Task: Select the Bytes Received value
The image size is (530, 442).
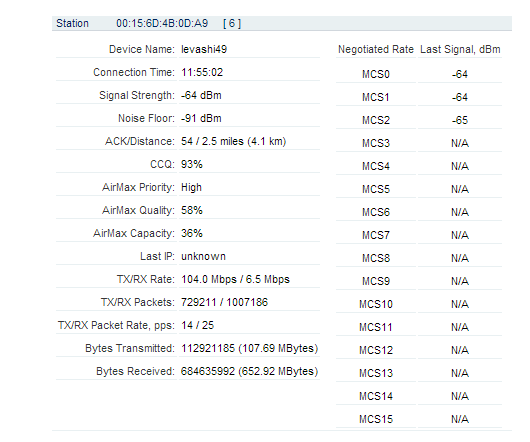Action: (249, 371)
